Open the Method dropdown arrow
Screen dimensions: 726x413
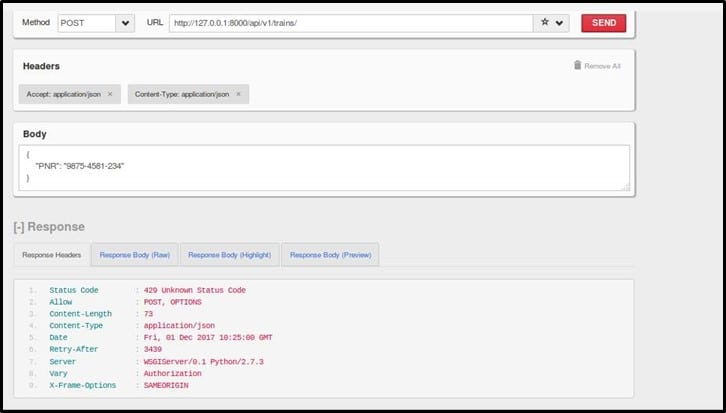point(125,22)
